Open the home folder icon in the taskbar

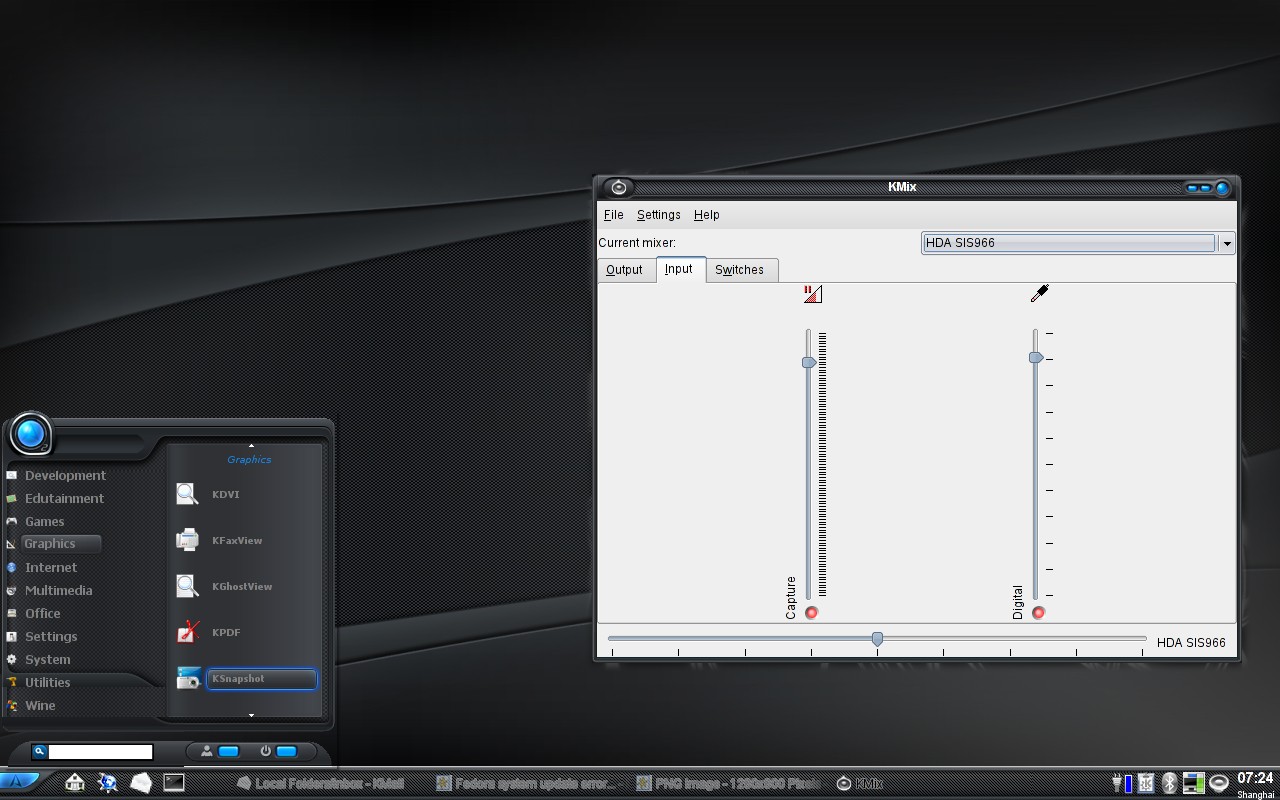[75, 782]
